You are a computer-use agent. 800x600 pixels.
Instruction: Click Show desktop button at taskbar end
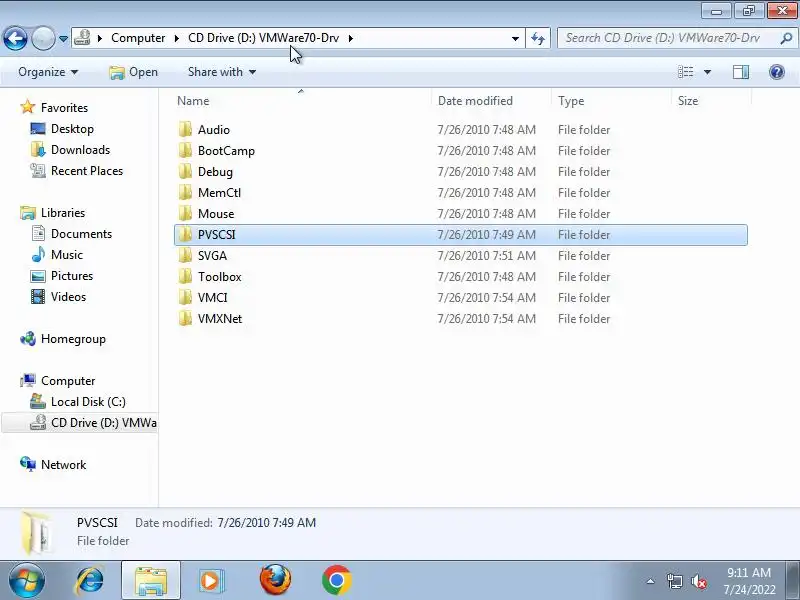pyautogui.click(x=793, y=580)
